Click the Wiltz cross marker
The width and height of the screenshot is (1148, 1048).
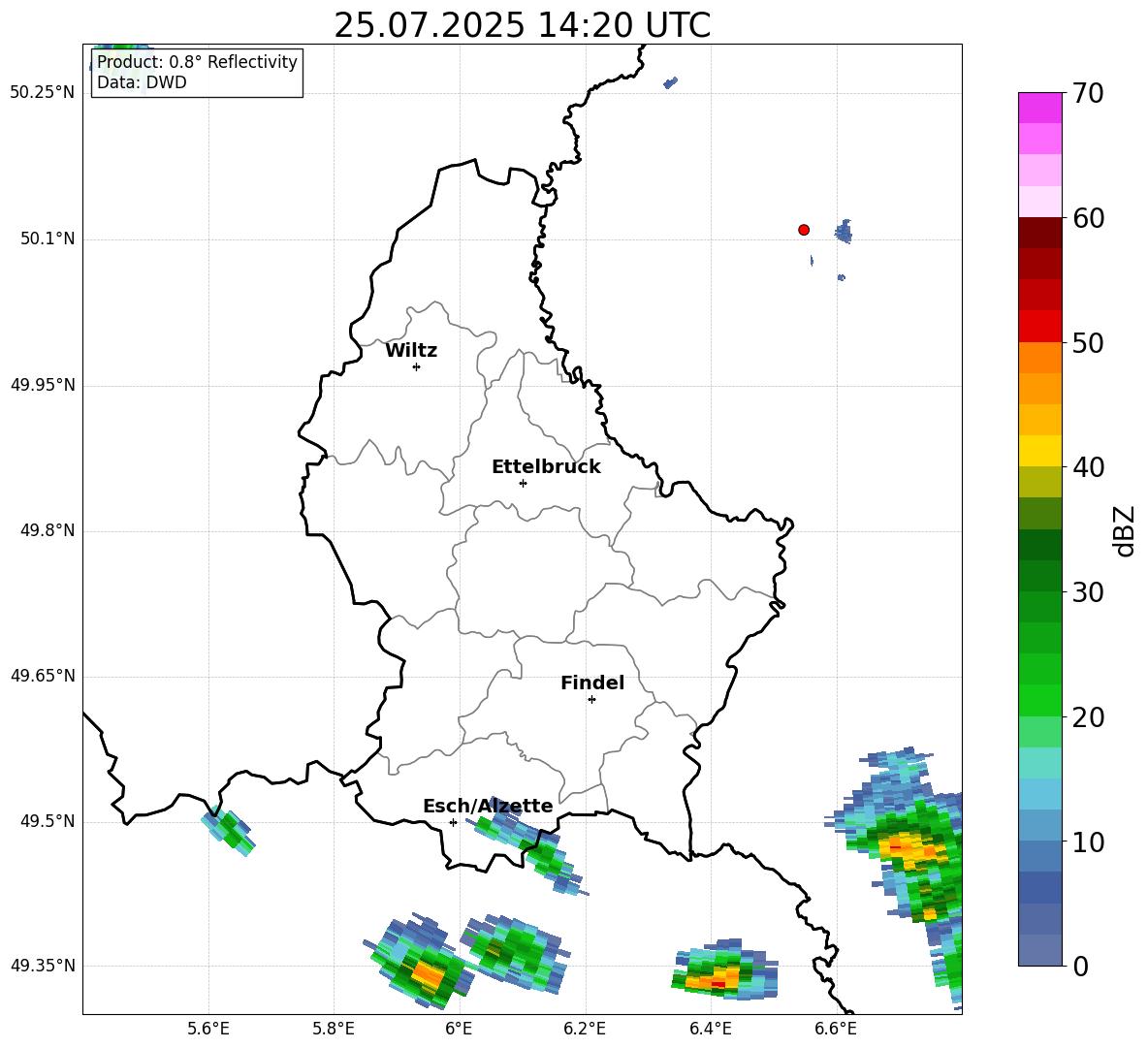pos(417,366)
